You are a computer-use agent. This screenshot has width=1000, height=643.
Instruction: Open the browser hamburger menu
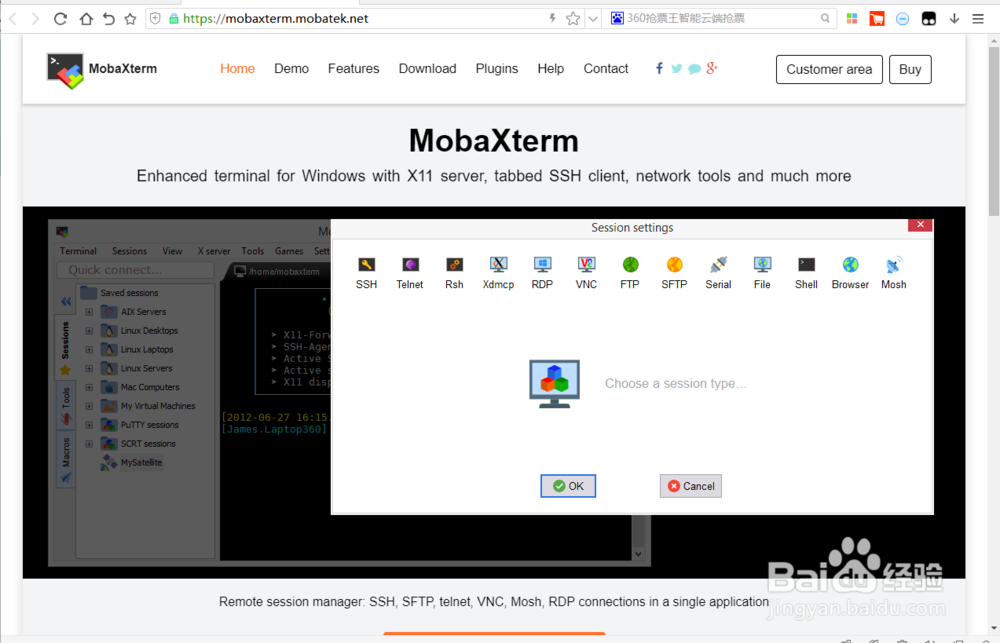[978, 18]
